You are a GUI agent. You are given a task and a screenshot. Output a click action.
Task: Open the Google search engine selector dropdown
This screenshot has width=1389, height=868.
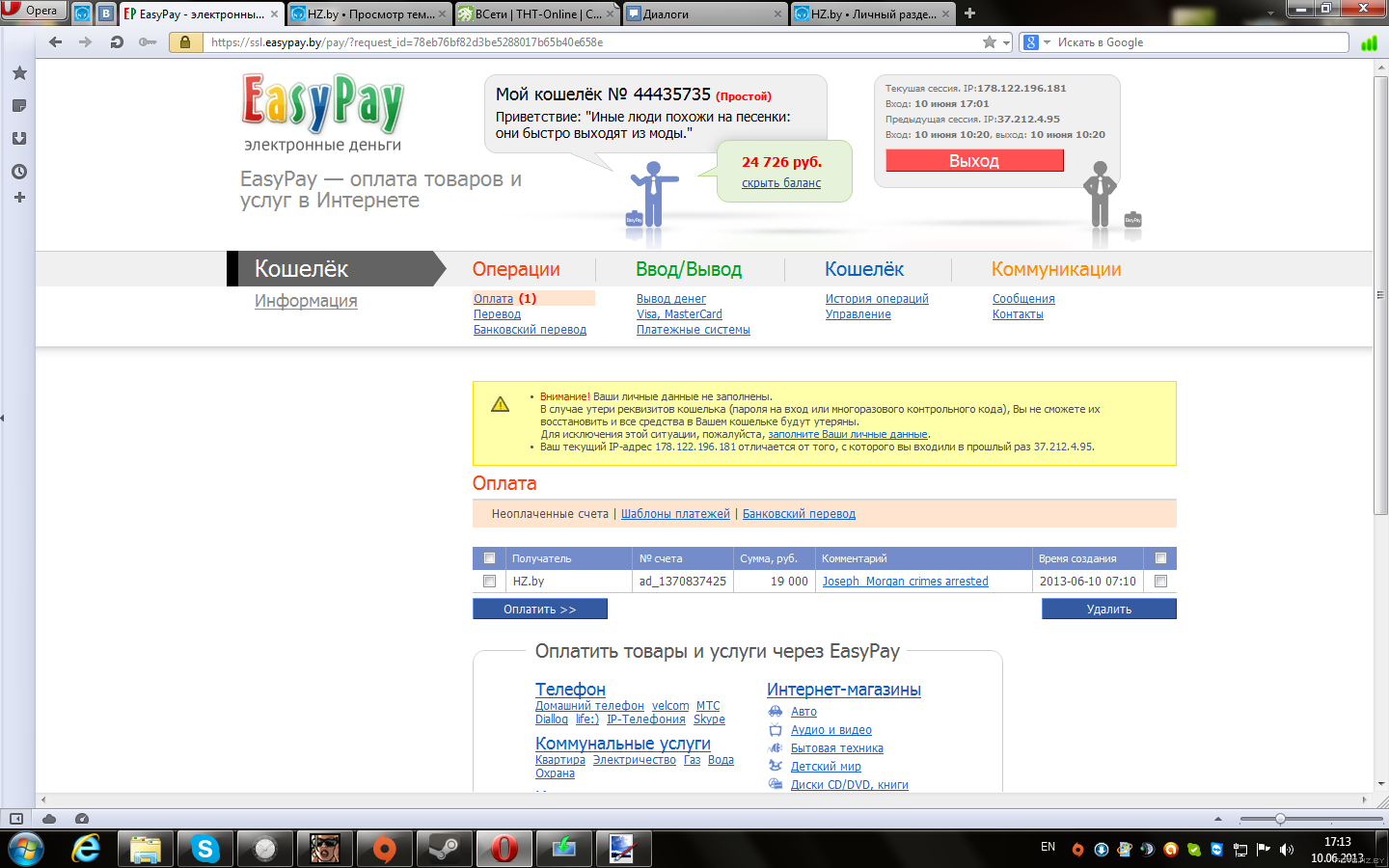coord(1037,42)
